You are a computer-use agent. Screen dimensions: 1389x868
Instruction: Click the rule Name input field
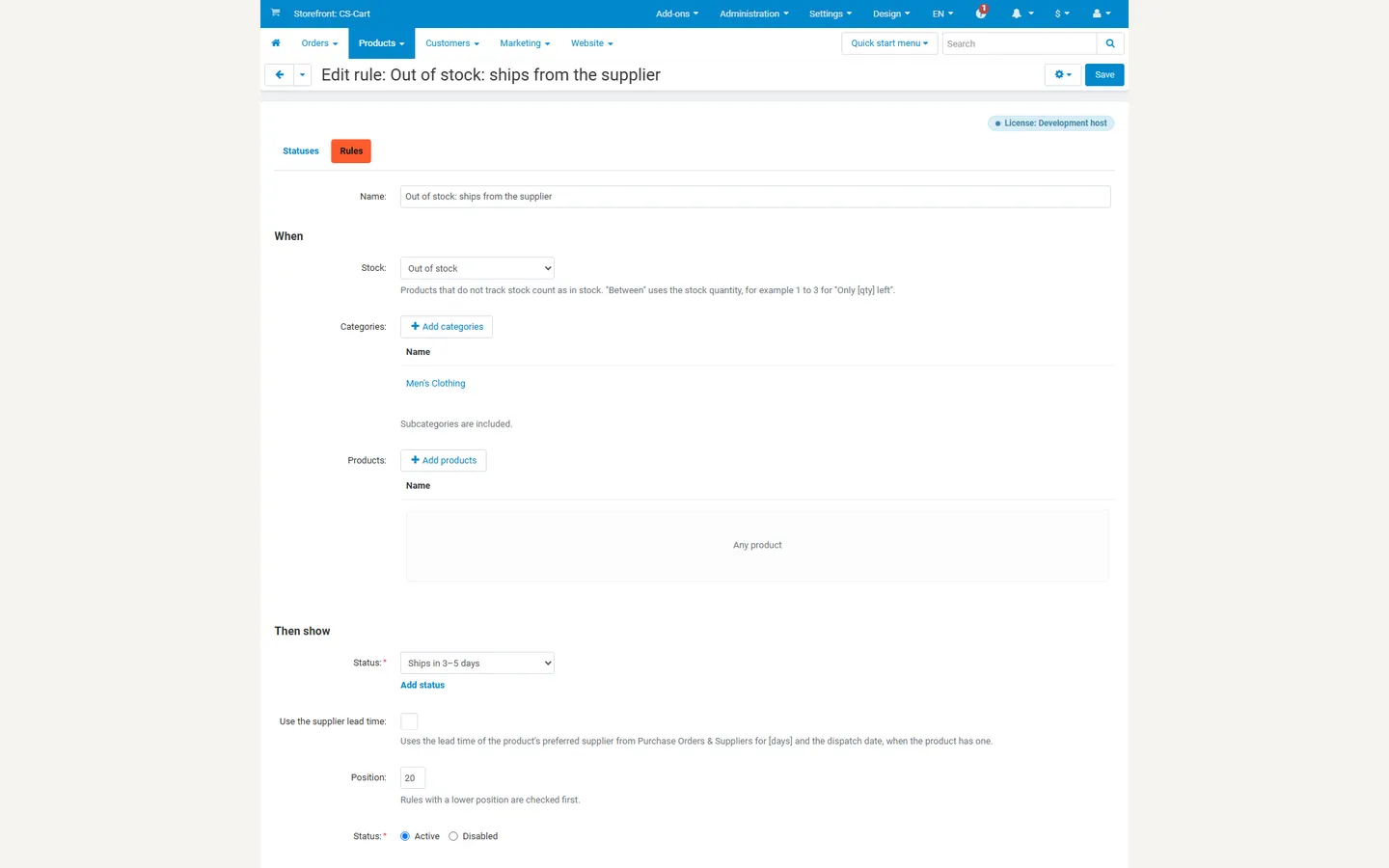pyautogui.click(x=755, y=197)
